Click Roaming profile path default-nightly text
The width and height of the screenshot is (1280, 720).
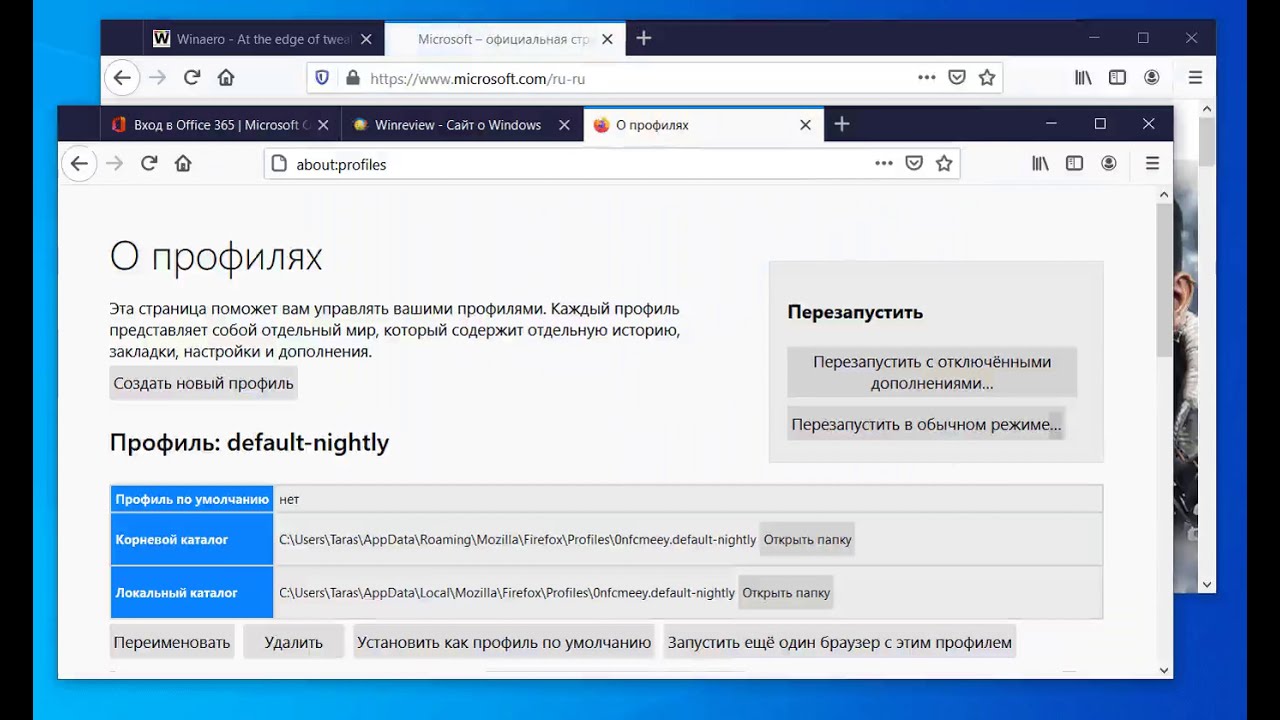[517, 539]
